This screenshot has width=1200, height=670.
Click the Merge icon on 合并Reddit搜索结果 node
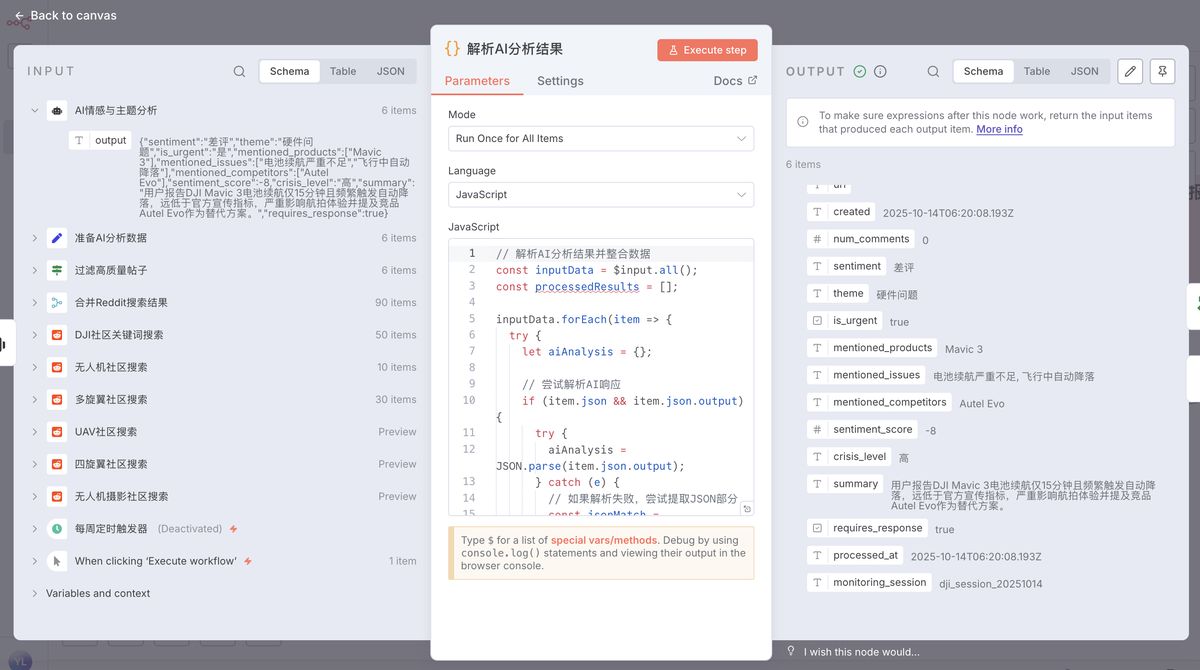(56, 302)
